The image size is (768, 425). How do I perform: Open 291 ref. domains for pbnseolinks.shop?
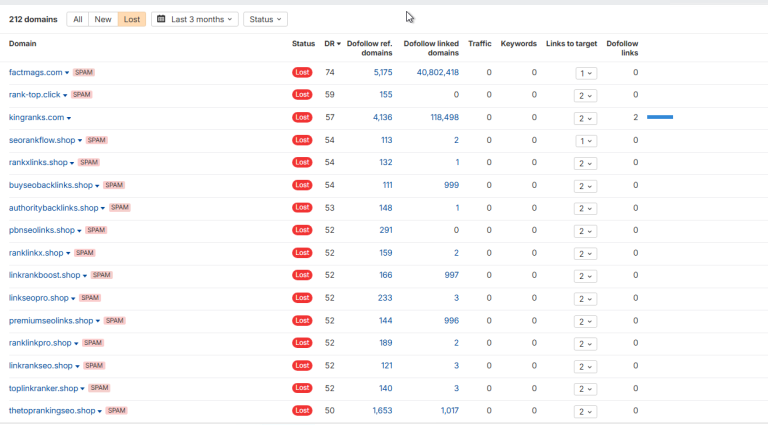point(386,230)
